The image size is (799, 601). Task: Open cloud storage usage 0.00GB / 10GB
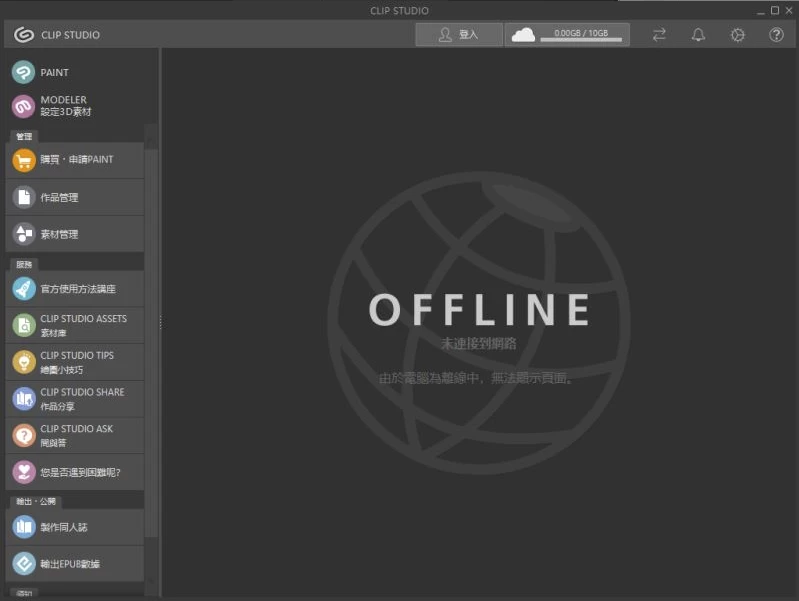(567, 35)
